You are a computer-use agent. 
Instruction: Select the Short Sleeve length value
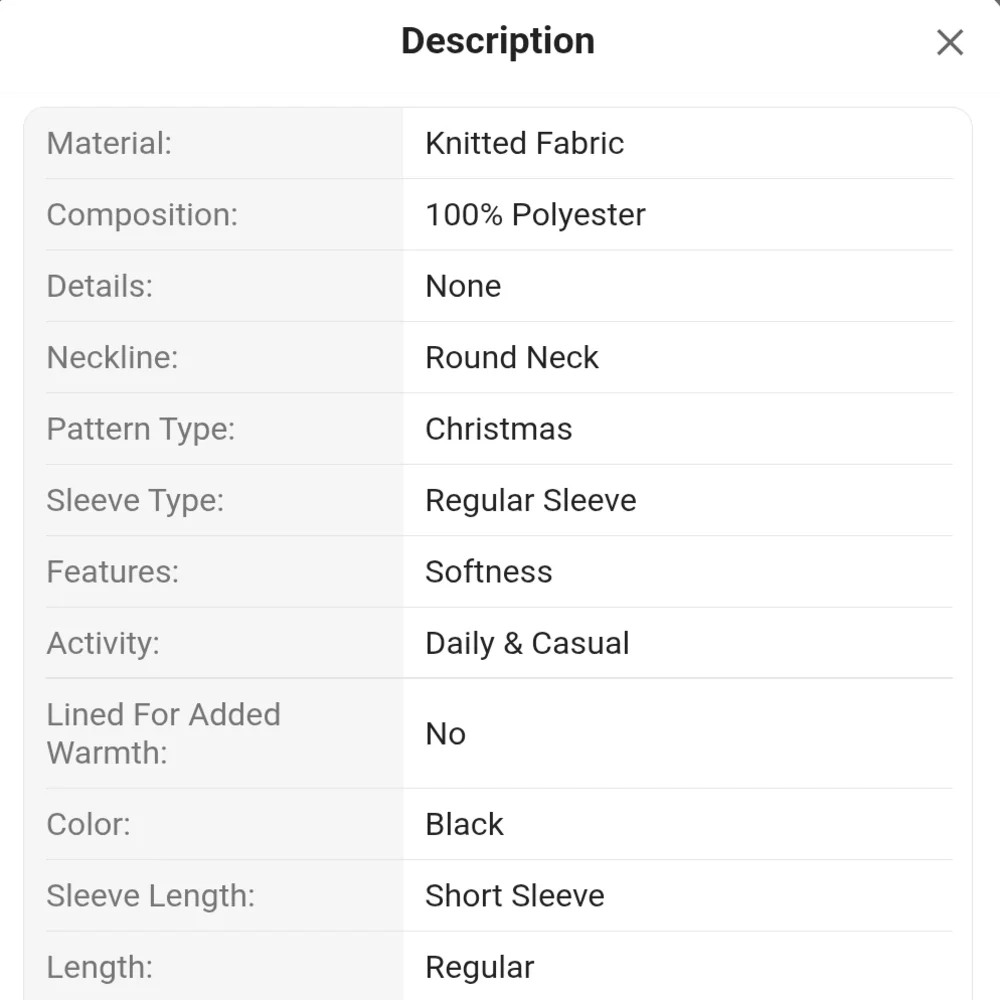coord(514,896)
